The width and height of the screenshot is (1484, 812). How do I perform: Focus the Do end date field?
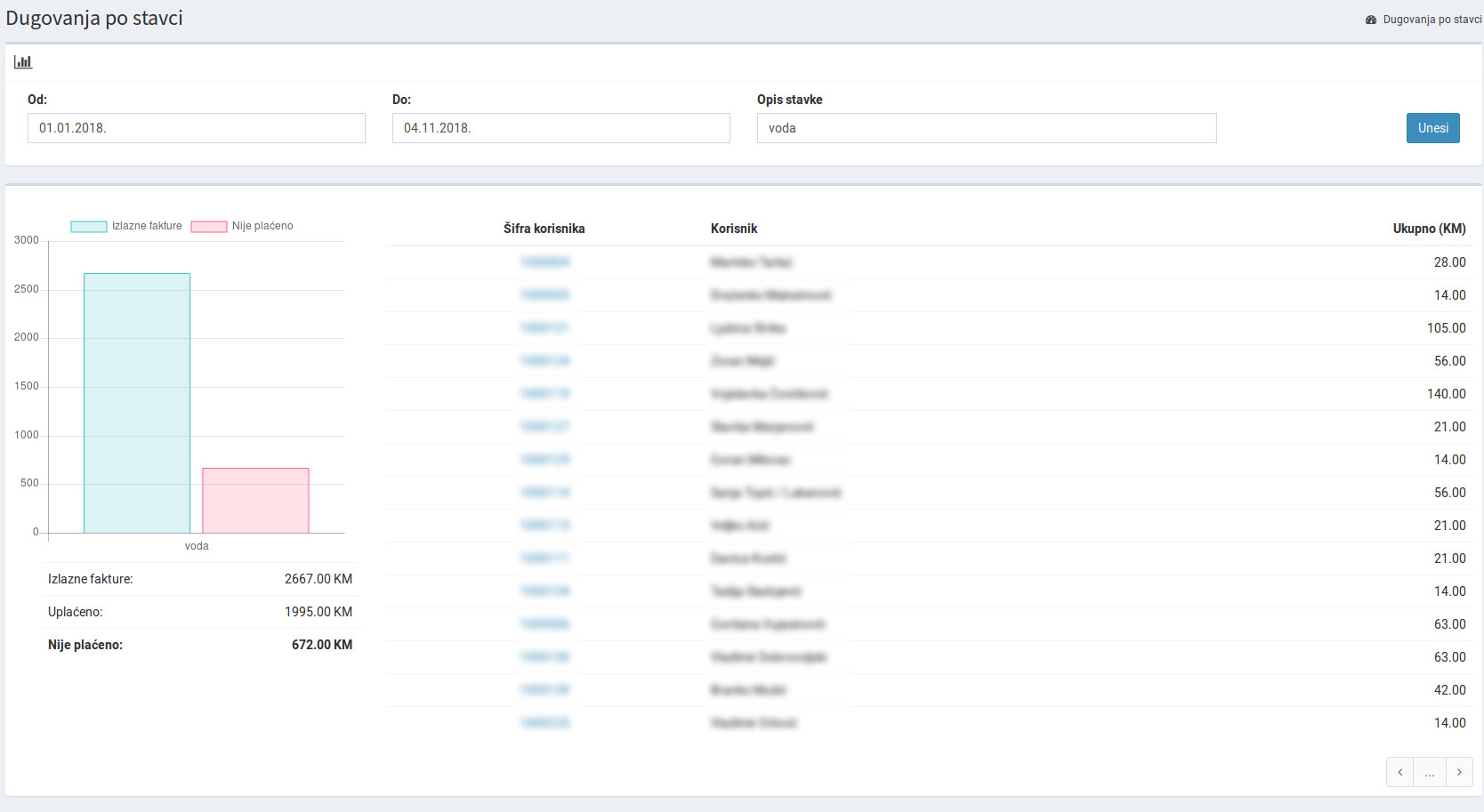click(561, 128)
